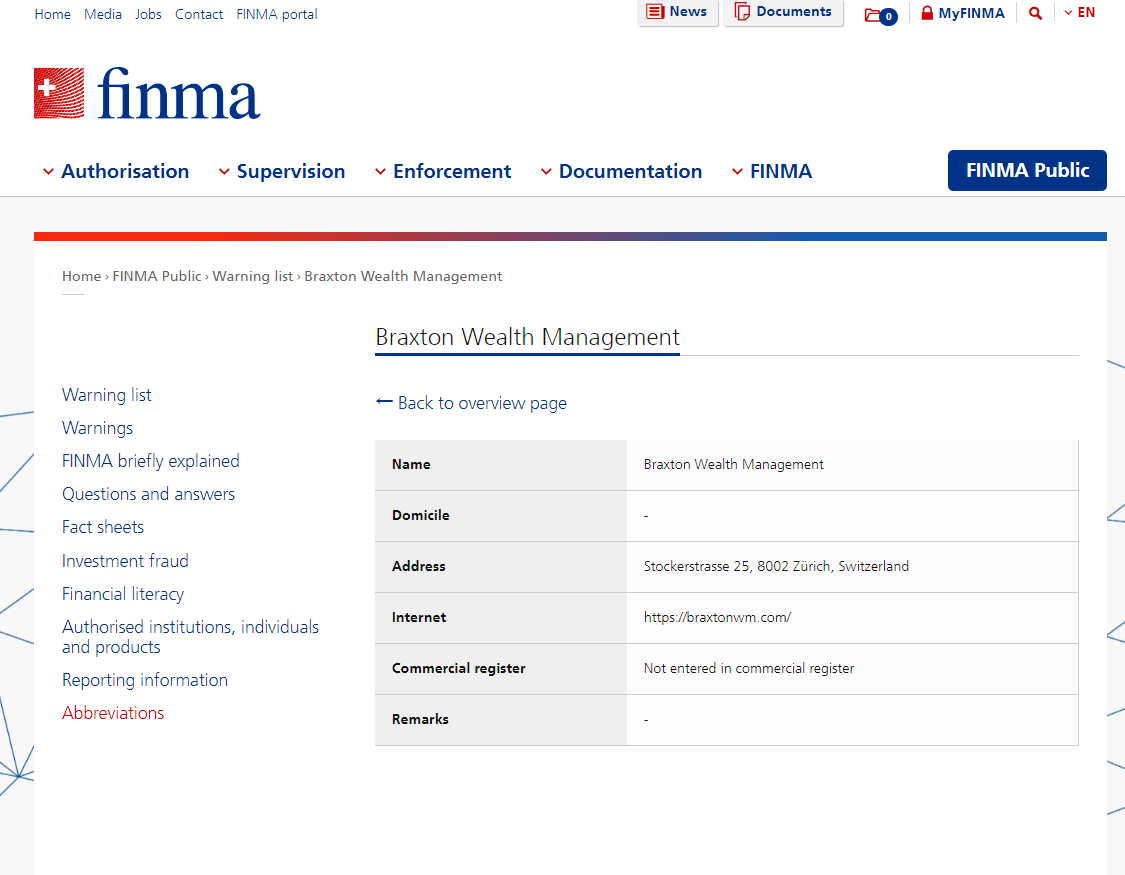
Task: Click the FINMA Public button
Action: pyautogui.click(x=1027, y=170)
